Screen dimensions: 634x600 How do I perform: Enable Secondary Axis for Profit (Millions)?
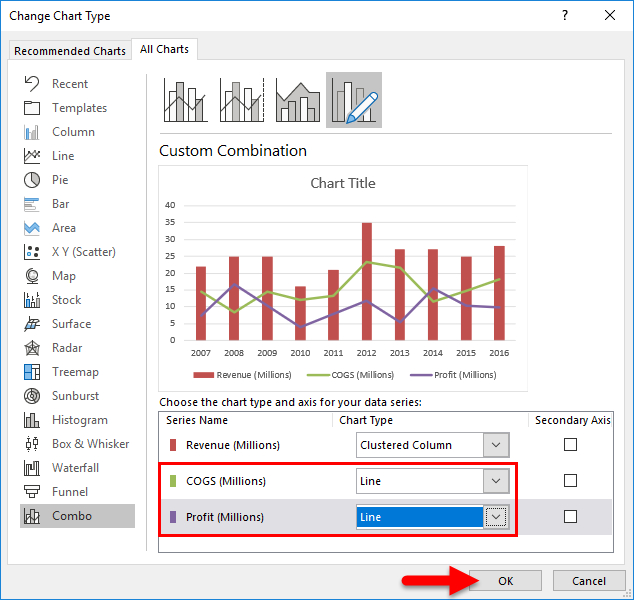(570, 516)
